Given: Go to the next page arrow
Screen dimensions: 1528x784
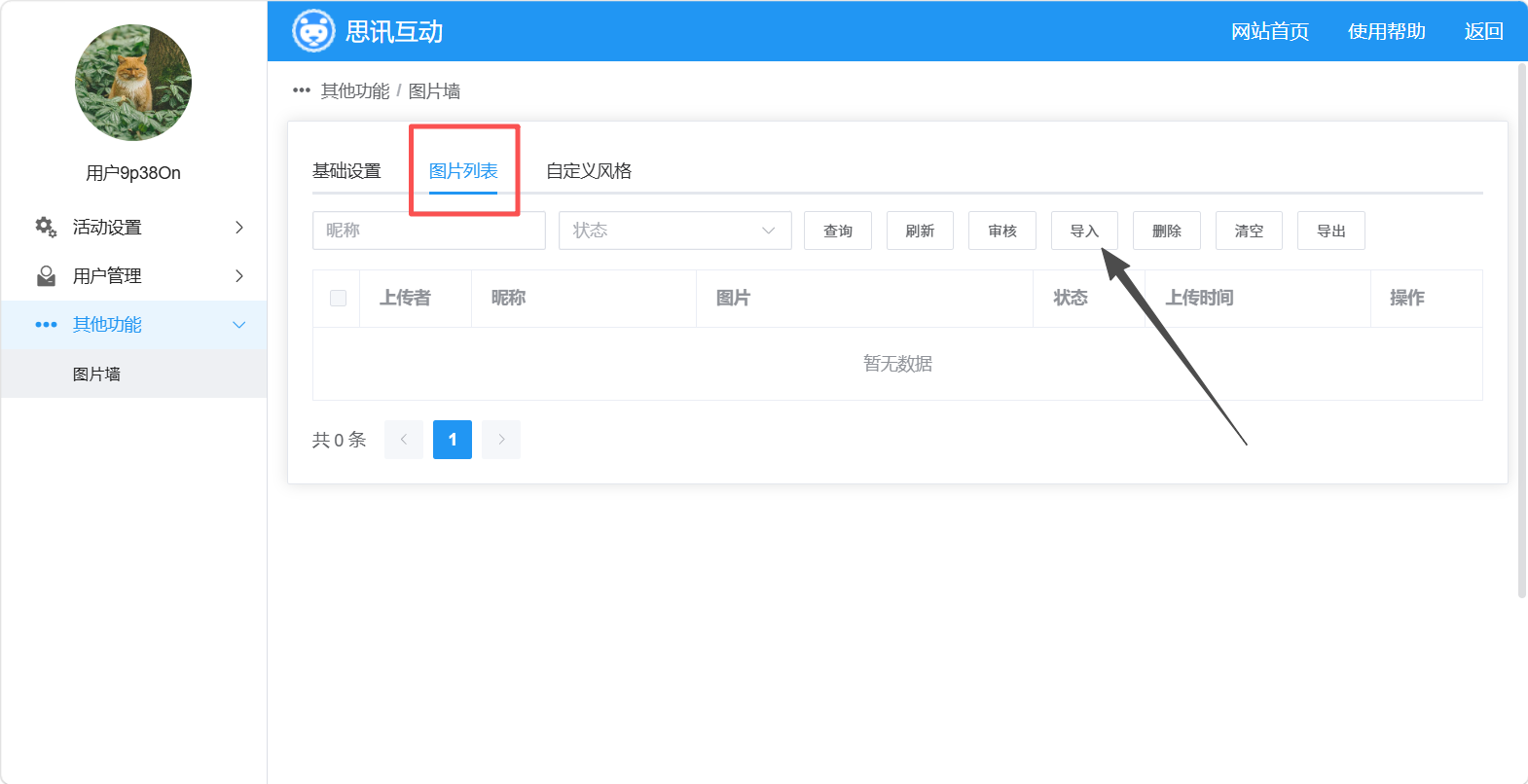Looking at the screenshot, I should [x=501, y=440].
